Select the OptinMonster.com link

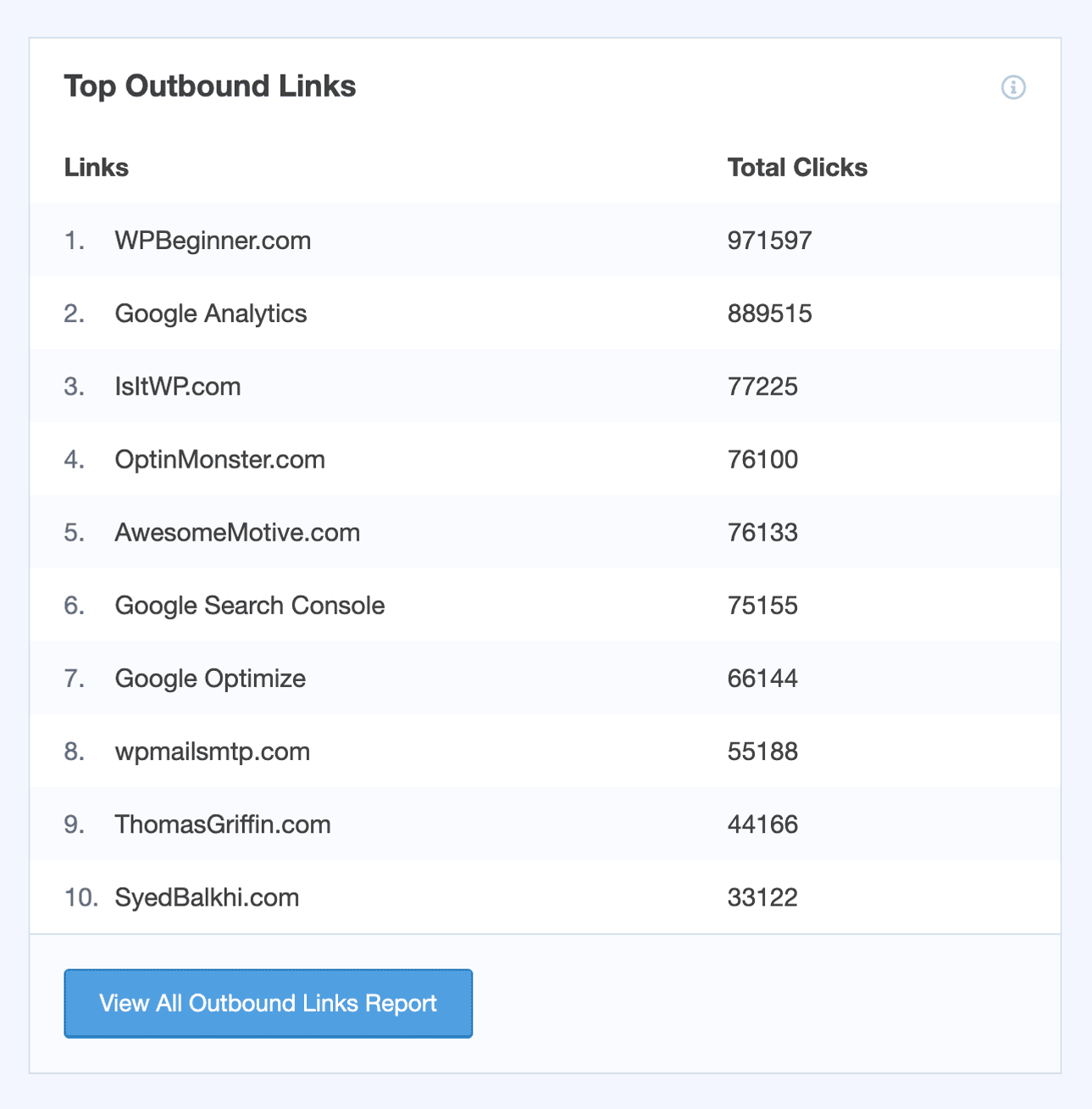pyautogui.click(x=220, y=459)
